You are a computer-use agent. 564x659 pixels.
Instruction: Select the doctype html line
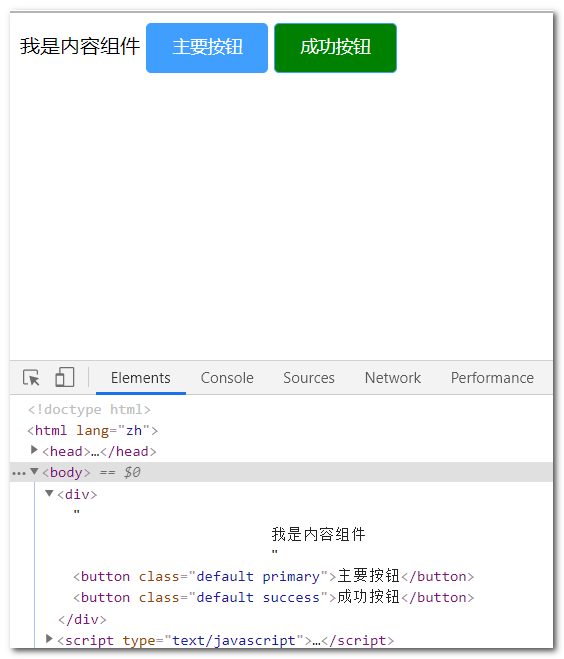coord(89,409)
